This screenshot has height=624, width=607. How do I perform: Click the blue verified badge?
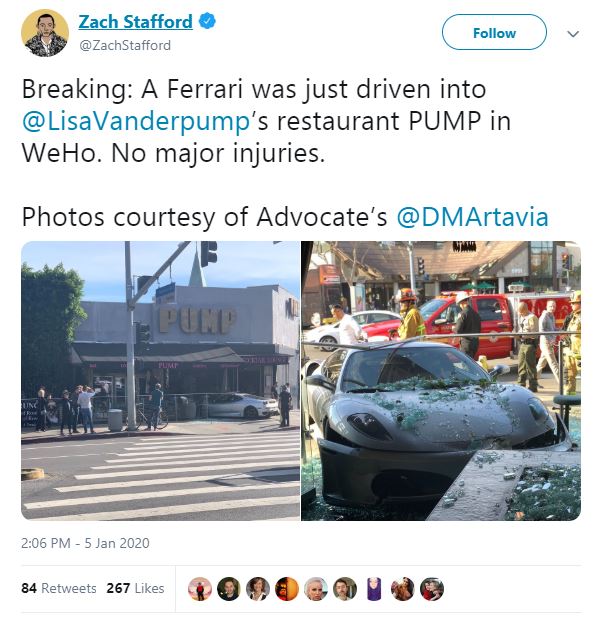[x=207, y=21]
